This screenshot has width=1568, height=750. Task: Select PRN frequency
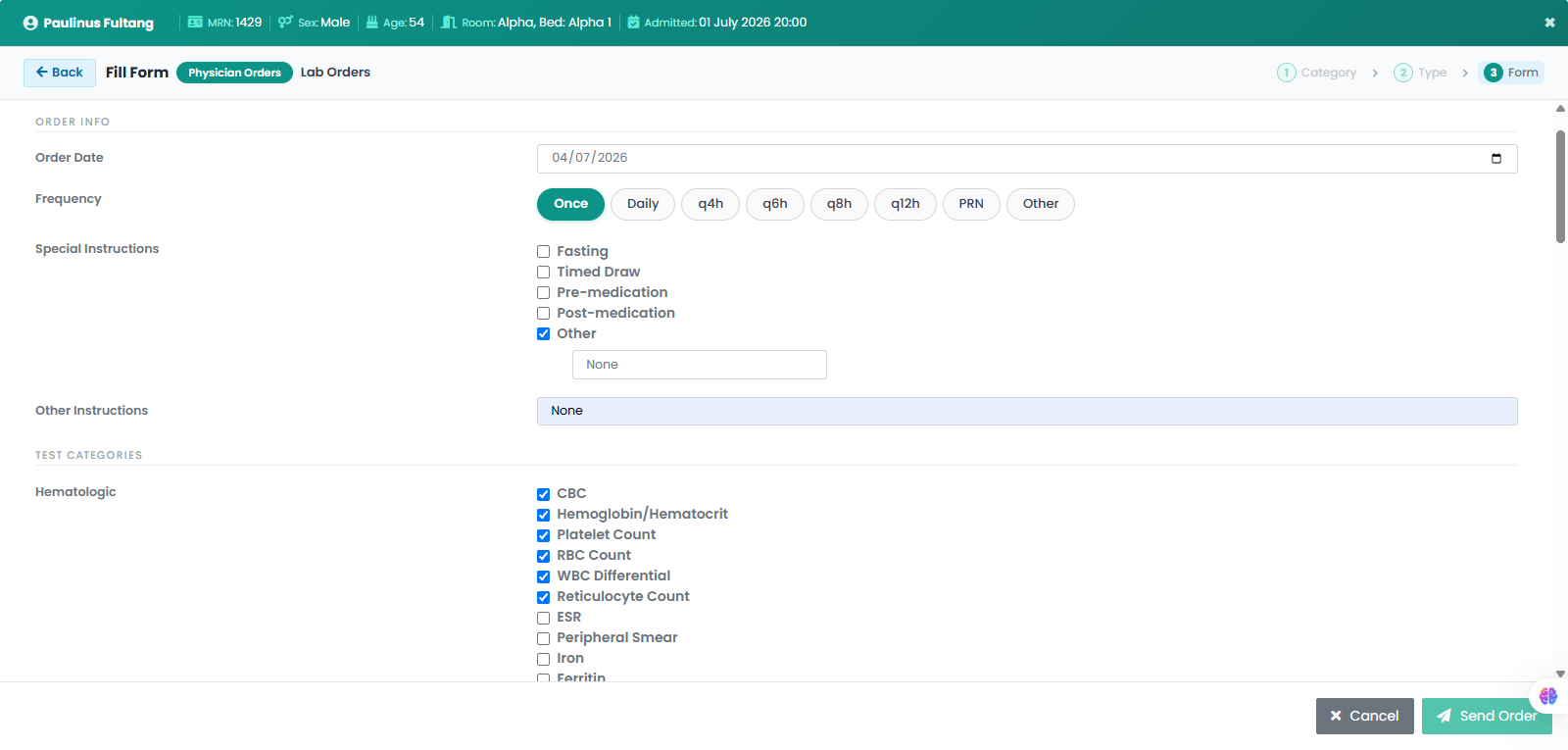[x=971, y=204]
